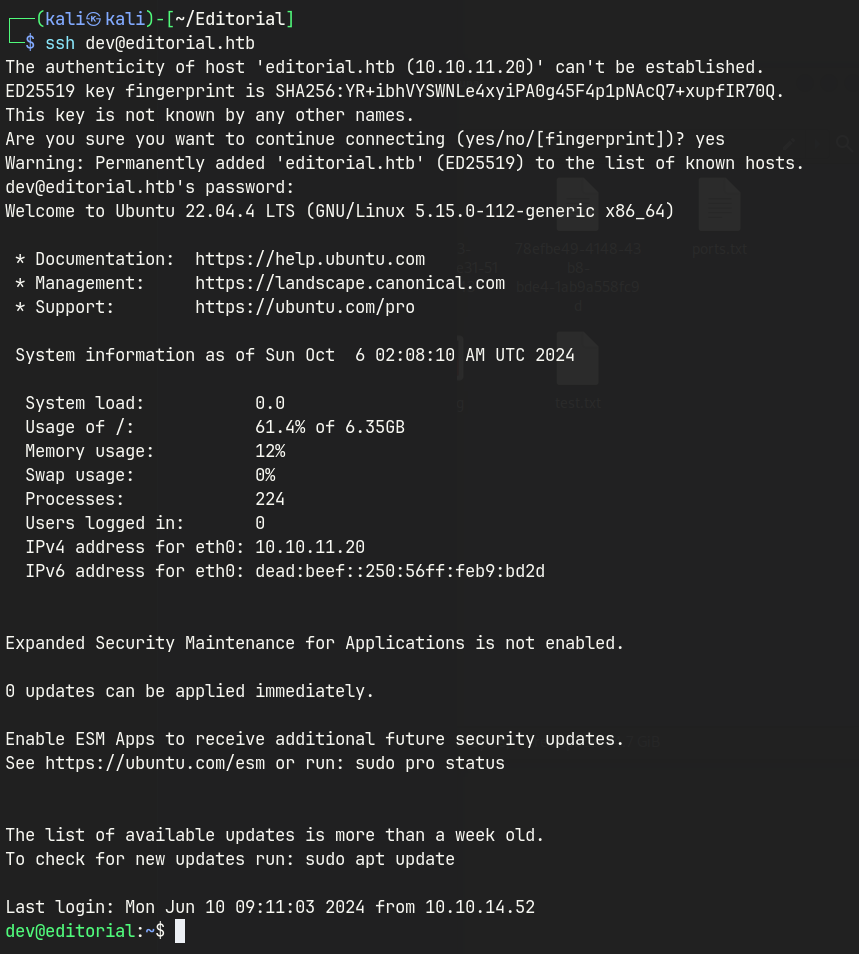859x954 pixels.
Task: Click the IPv4 address 10.10.11.20 value
Action: (310, 547)
